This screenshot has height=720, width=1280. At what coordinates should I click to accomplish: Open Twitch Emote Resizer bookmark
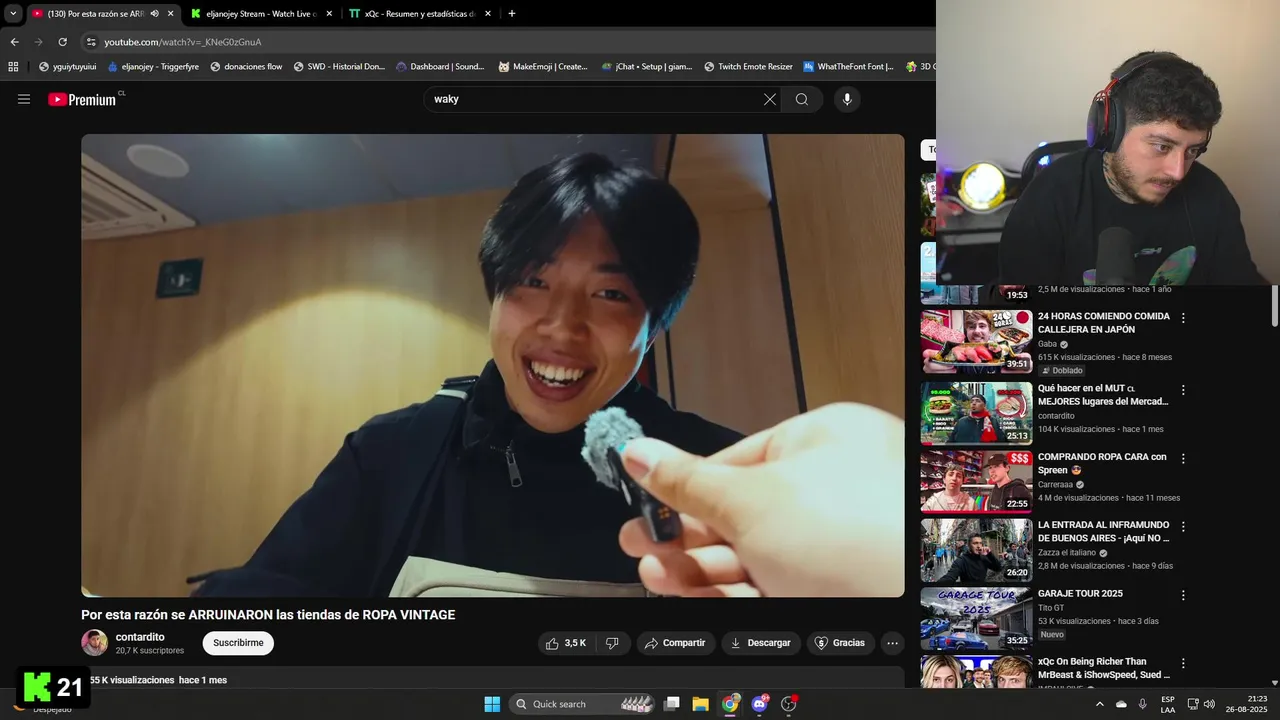[748, 67]
